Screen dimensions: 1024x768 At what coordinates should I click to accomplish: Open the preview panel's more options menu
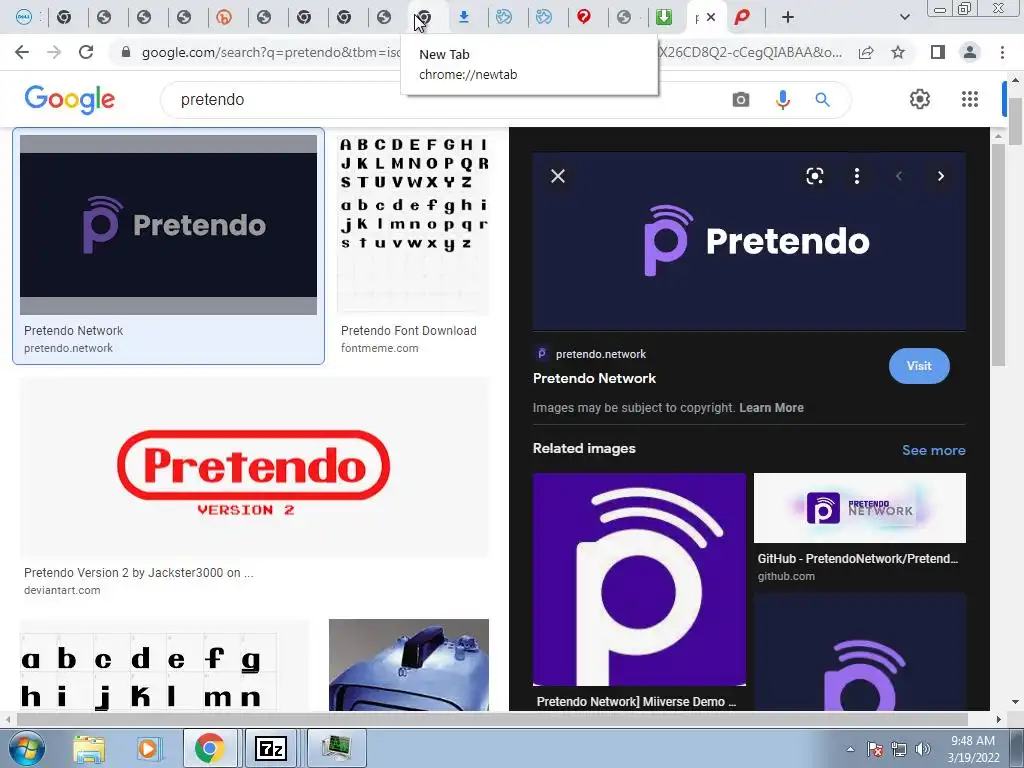tap(857, 176)
